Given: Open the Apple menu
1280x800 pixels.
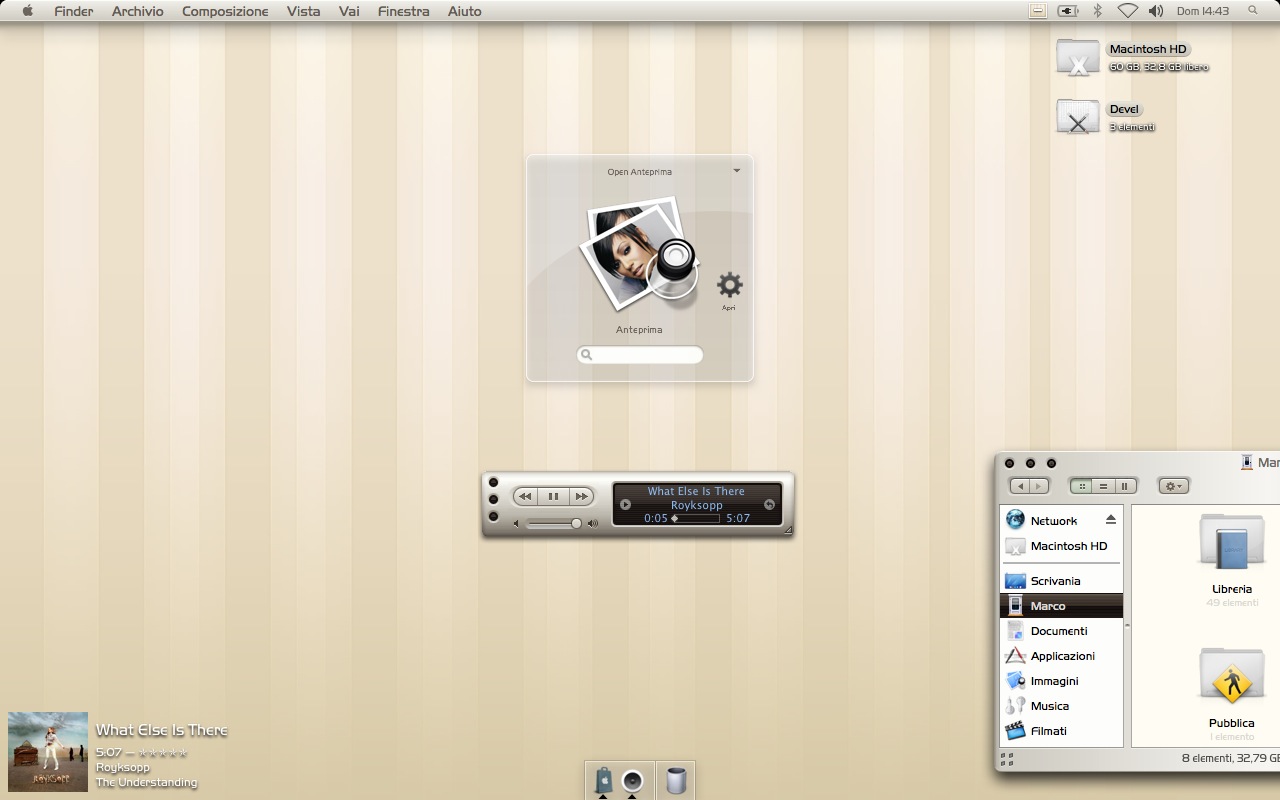Looking at the screenshot, I should [27, 11].
